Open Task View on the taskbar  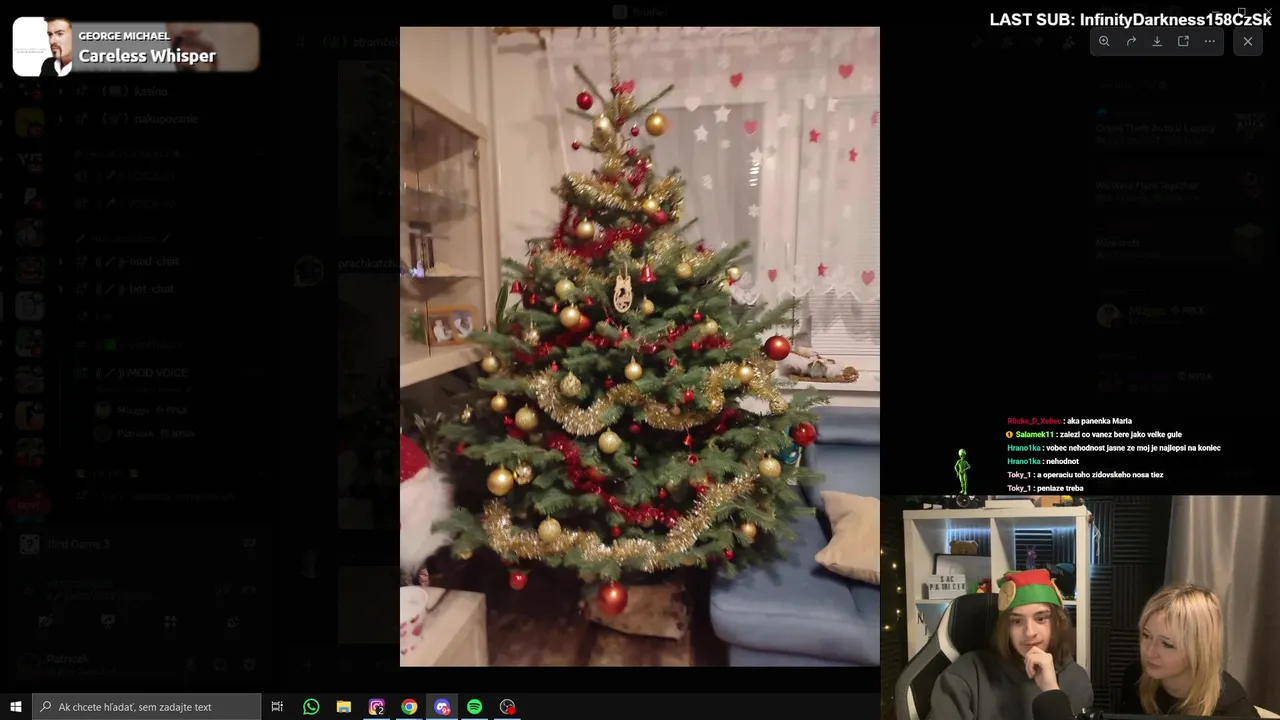(277, 707)
